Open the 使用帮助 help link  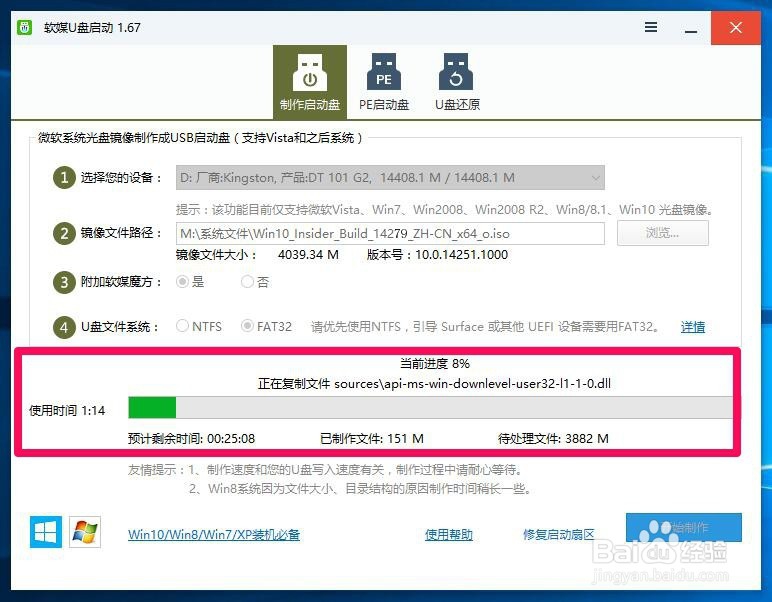(x=449, y=535)
